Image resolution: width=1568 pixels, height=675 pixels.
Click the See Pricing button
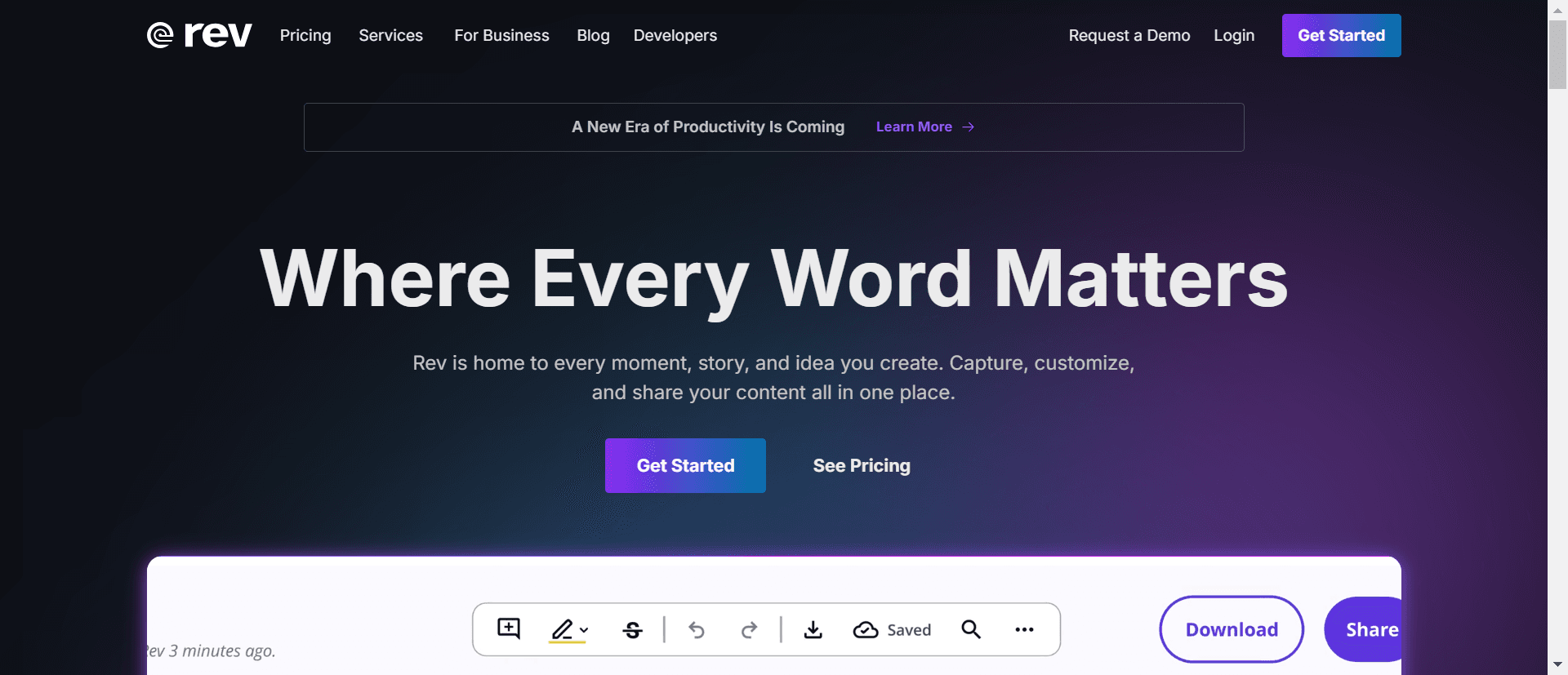click(862, 465)
